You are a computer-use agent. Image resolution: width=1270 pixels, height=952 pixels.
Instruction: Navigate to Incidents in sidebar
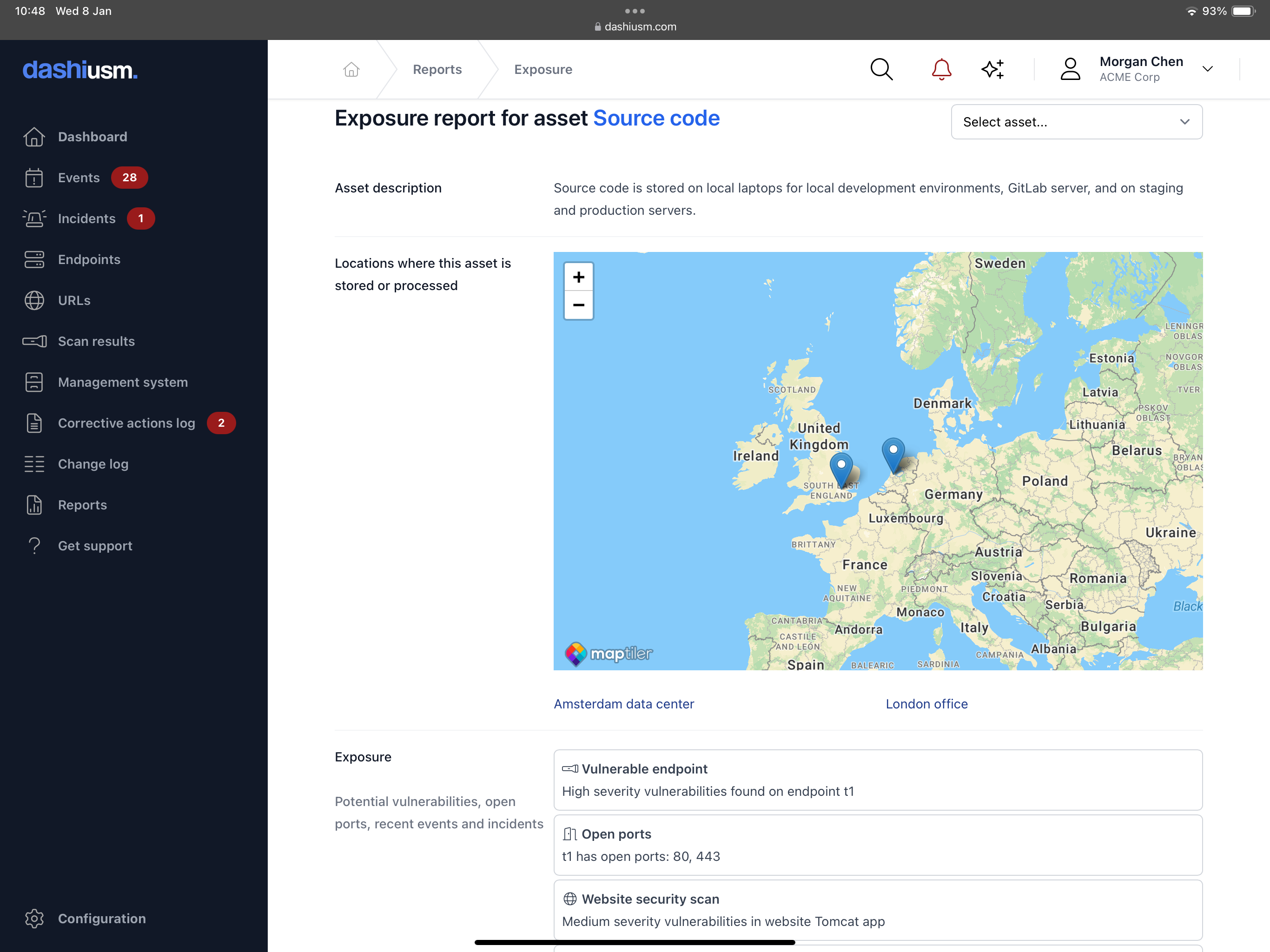(x=87, y=218)
